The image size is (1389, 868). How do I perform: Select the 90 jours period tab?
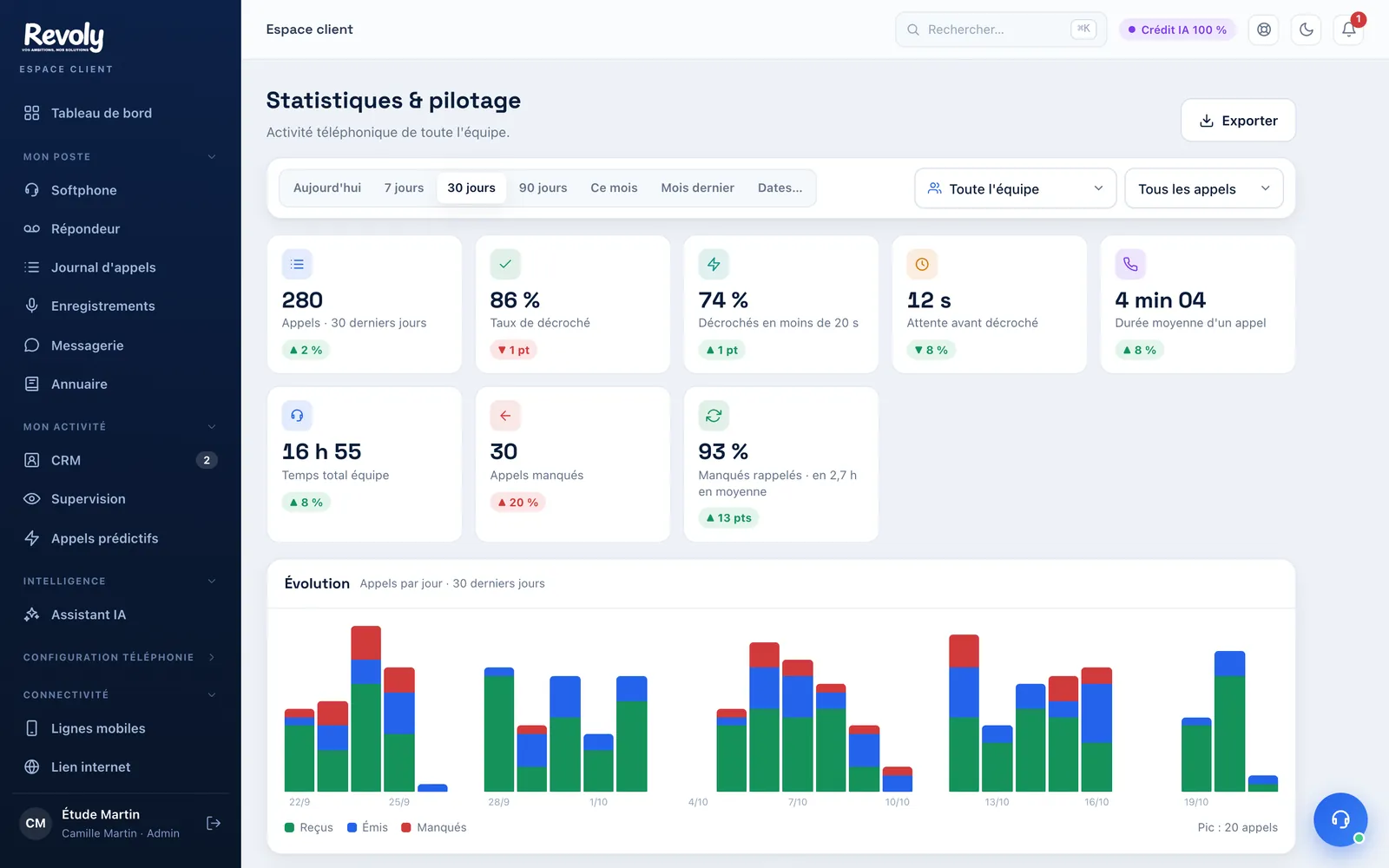tap(543, 187)
